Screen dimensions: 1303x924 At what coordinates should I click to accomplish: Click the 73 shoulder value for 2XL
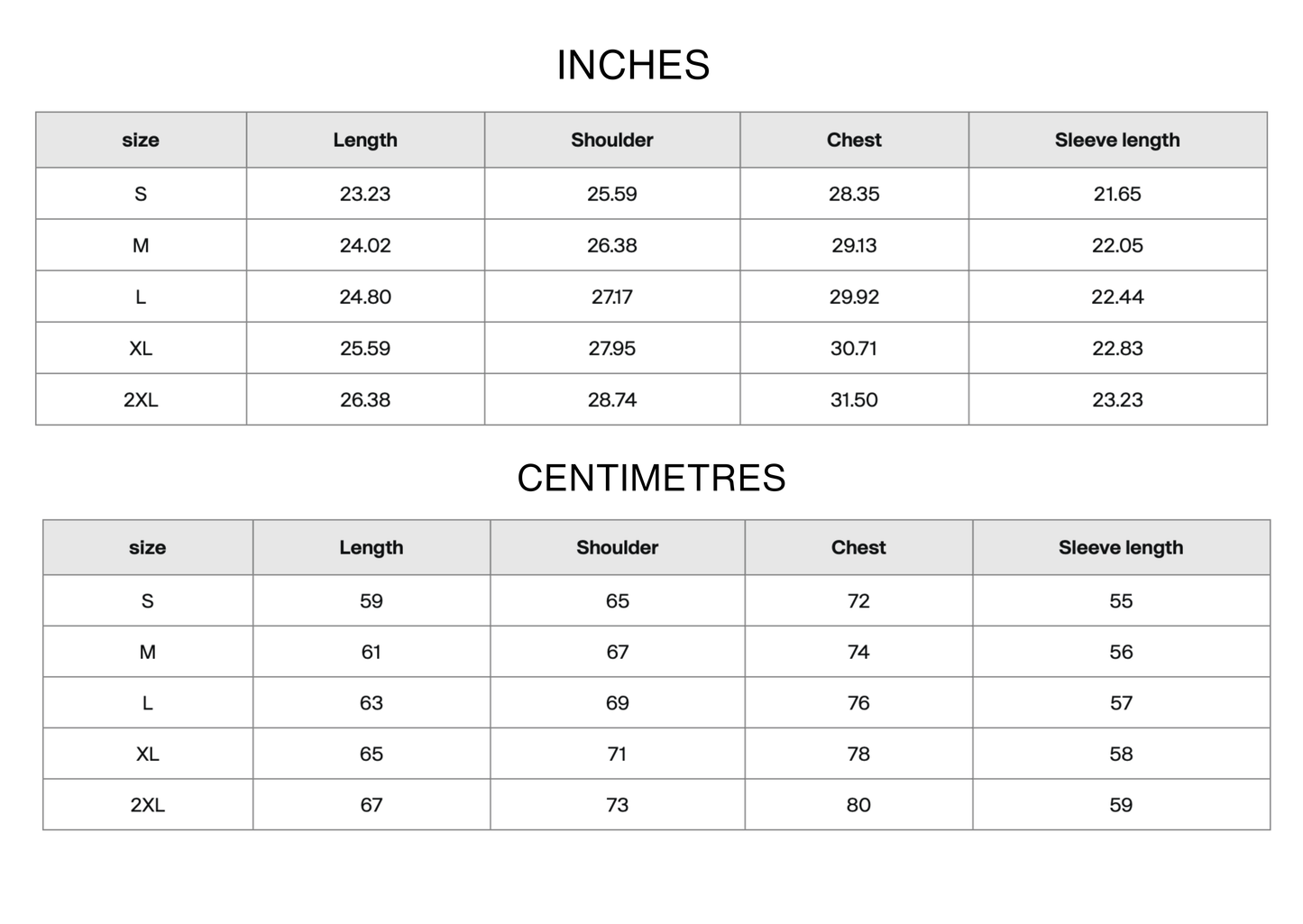click(618, 805)
